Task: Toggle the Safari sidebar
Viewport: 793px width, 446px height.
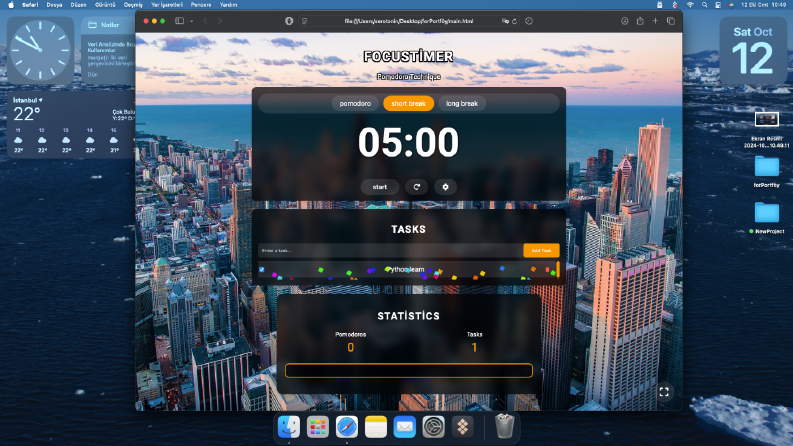Action: (x=180, y=21)
